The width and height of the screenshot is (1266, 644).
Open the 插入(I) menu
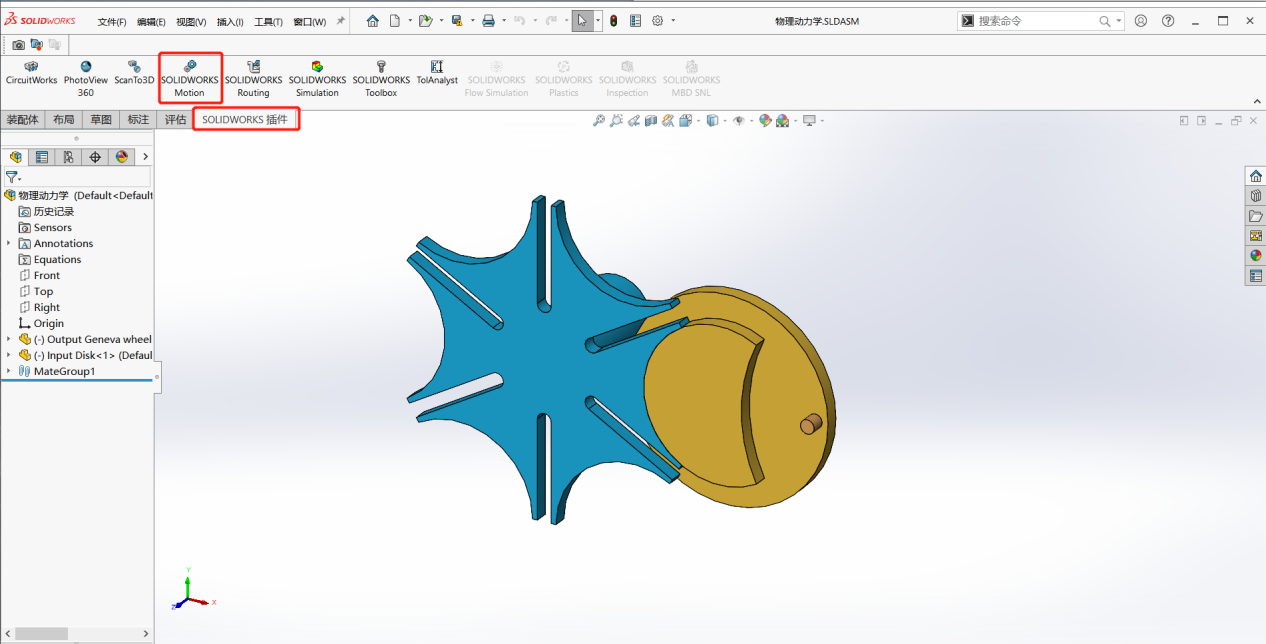pos(232,20)
